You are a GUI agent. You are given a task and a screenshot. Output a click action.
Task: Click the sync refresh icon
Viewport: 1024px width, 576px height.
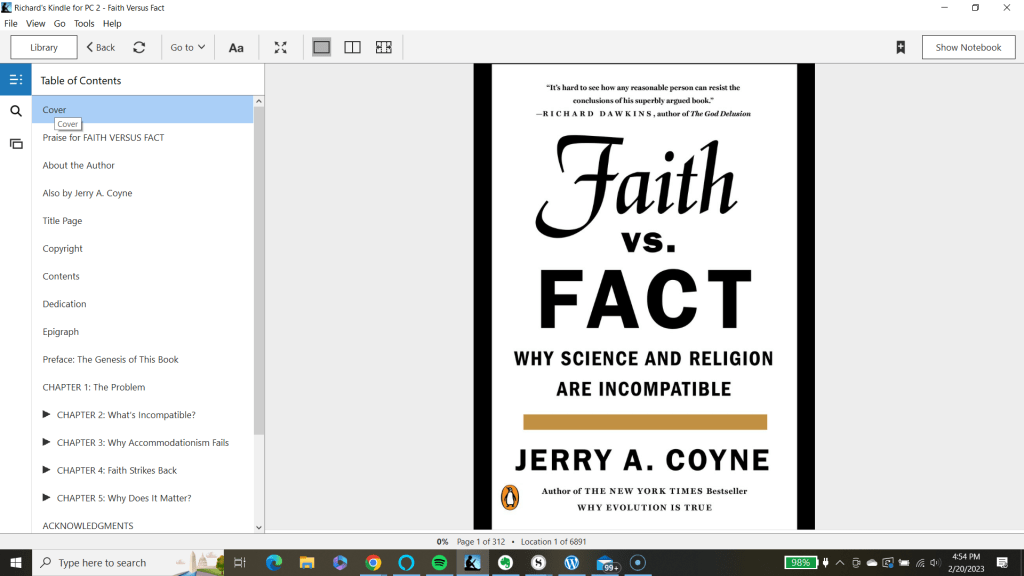point(139,47)
